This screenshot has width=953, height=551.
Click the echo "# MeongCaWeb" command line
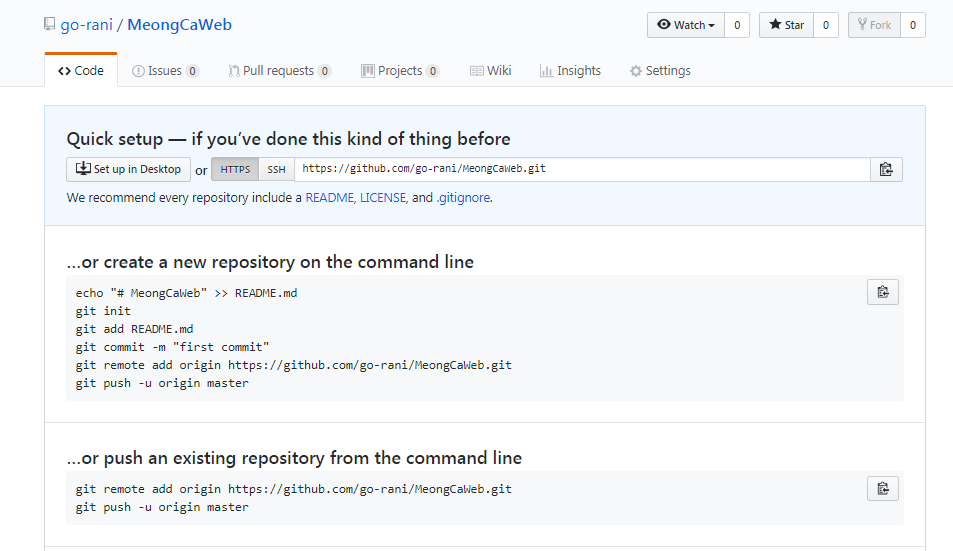click(x=187, y=293)
